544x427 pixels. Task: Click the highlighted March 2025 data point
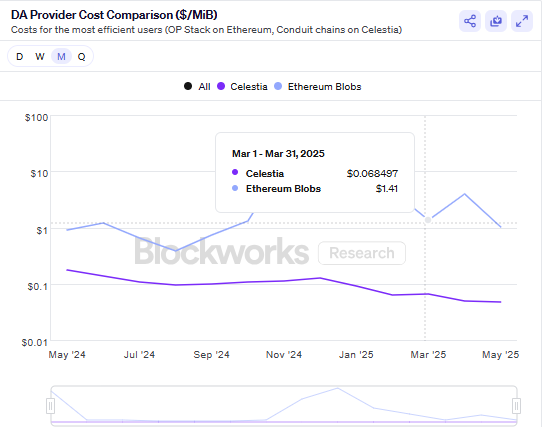click(428, 220)
